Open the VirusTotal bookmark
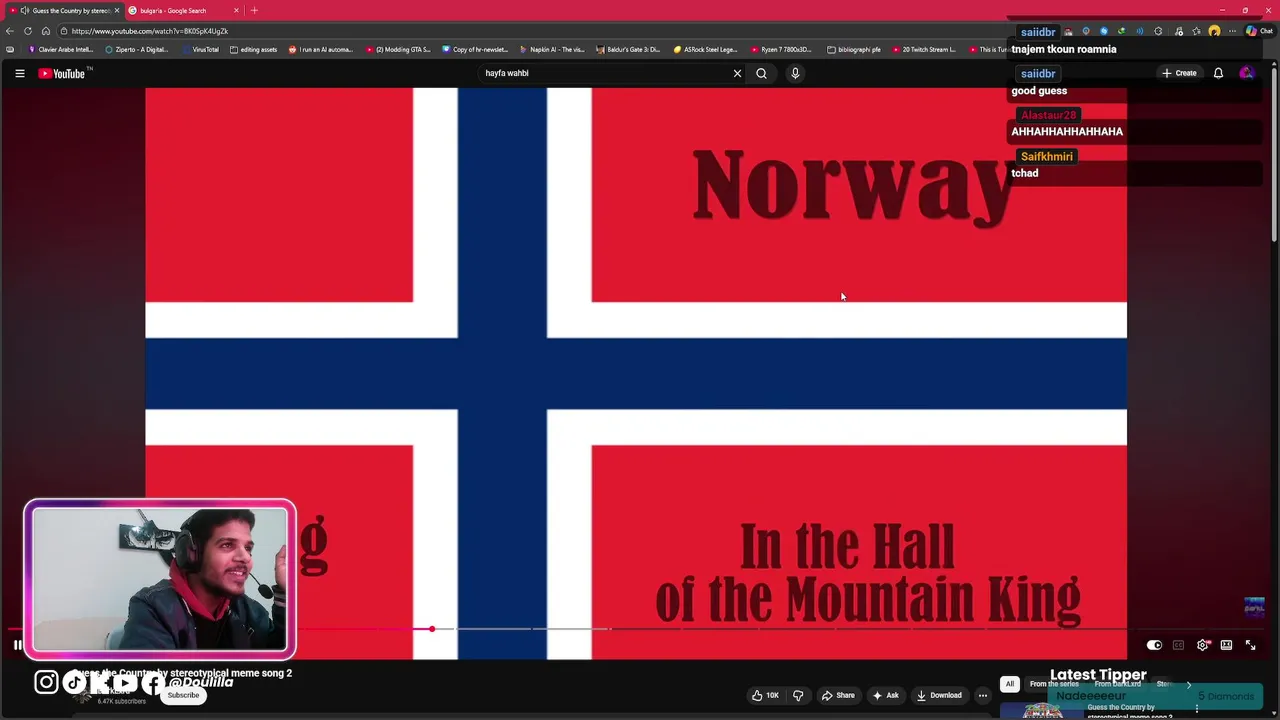This screenshot has width=1280, height=720. tap(200, 49)
